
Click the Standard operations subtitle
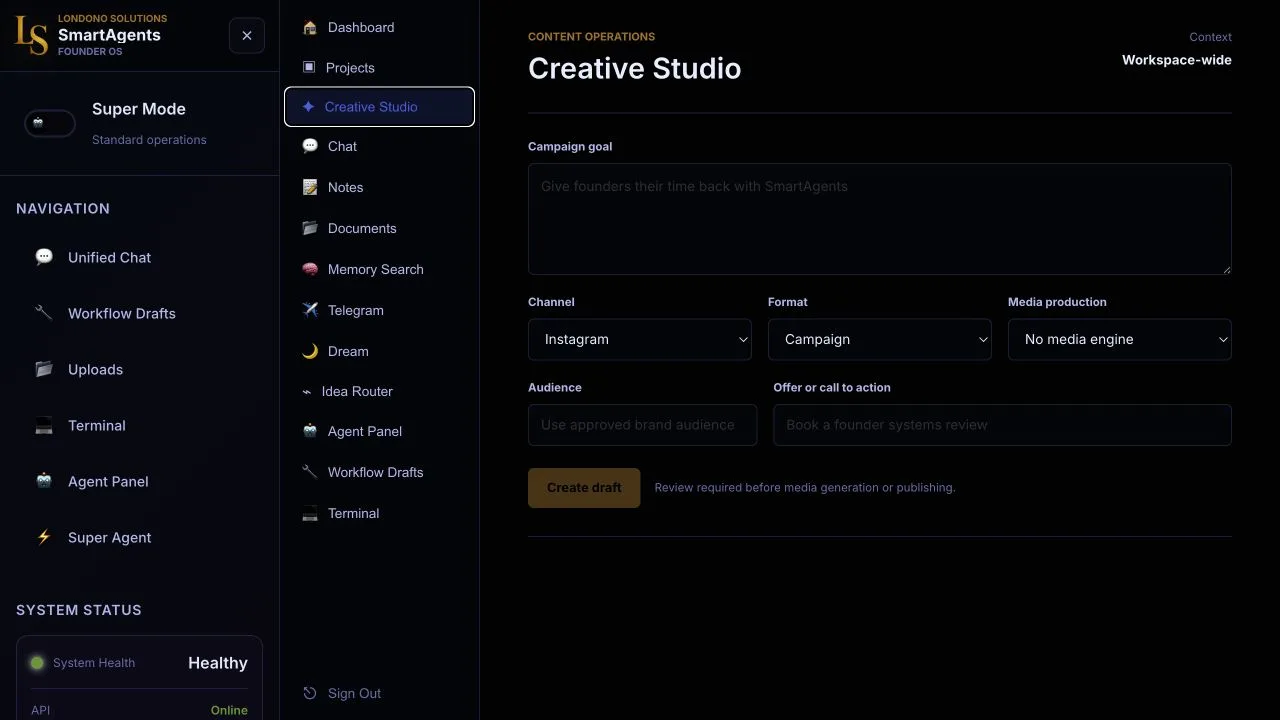pyautogui.click(x=149, y=140)
